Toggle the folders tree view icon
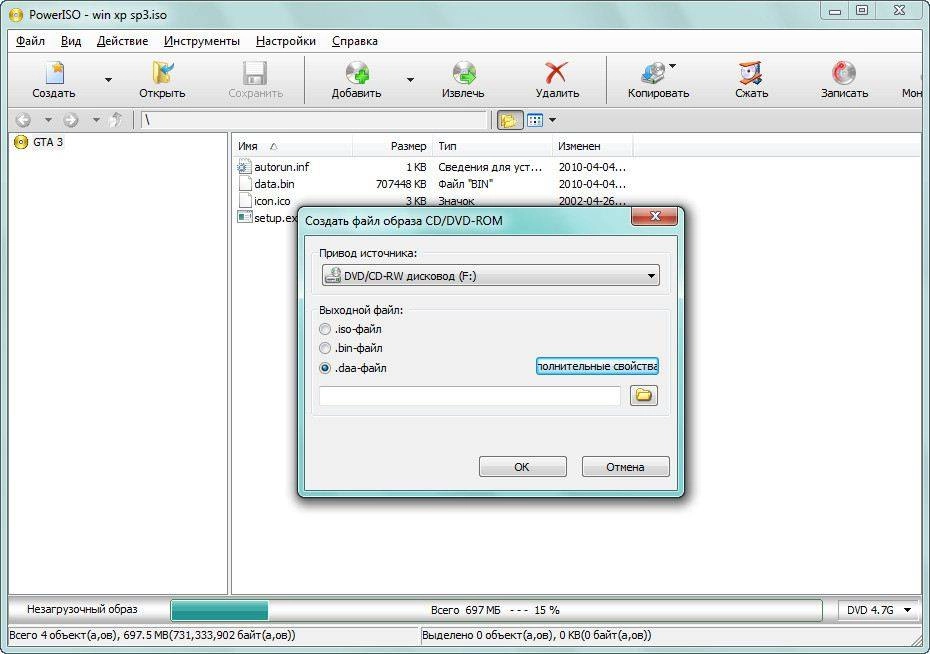This screenshot has width=930, height=654. (x=509, y=120)
